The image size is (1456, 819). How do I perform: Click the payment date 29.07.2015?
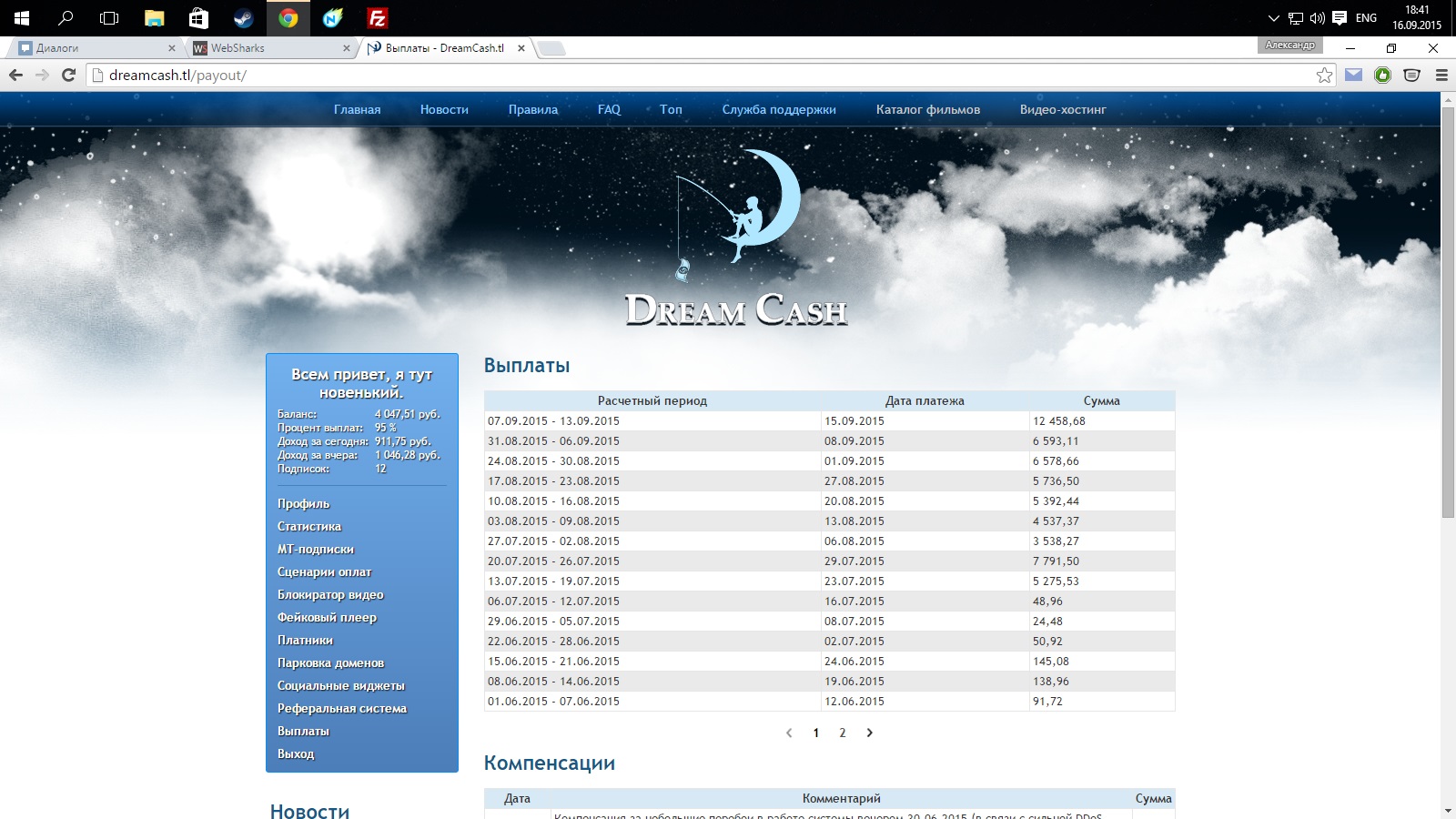(x=854, y=561)
